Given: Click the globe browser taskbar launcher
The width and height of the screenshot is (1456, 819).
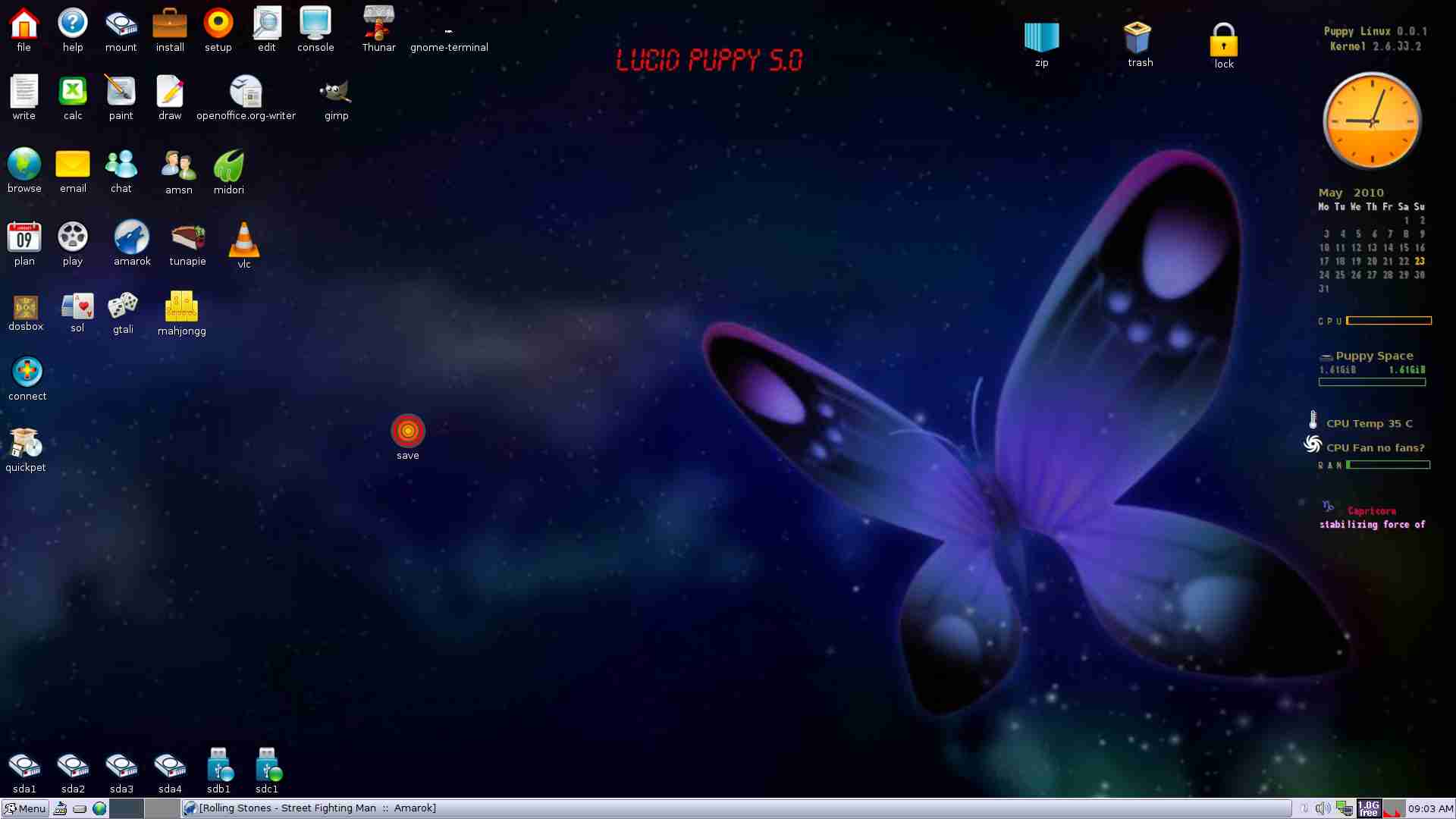Looking at the screenshot, I should [99, 808].
